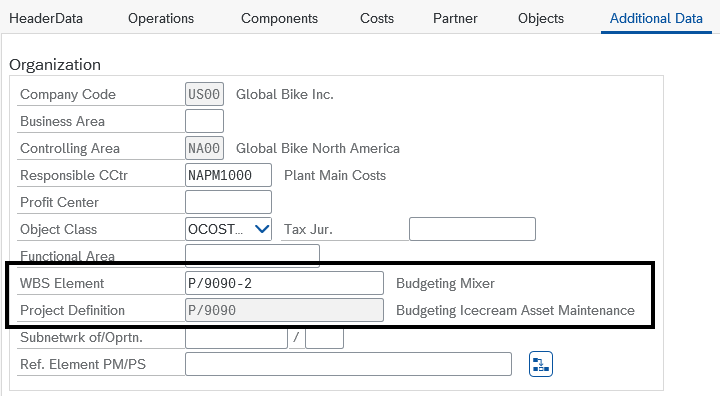Image resolution: width=720 pixels, height=396 pixels.
Task: Switch to the Operations tab
Action: click(161, 18)
